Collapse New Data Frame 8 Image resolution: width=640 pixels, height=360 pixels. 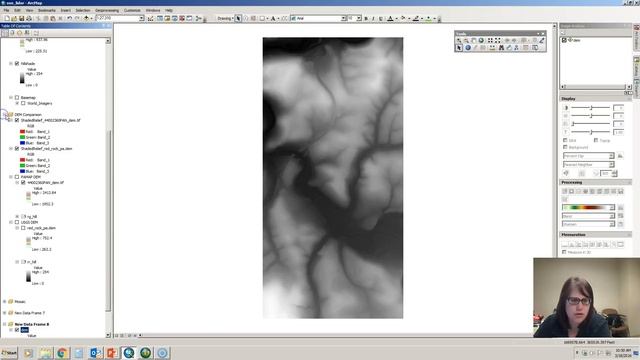[5, 324]
